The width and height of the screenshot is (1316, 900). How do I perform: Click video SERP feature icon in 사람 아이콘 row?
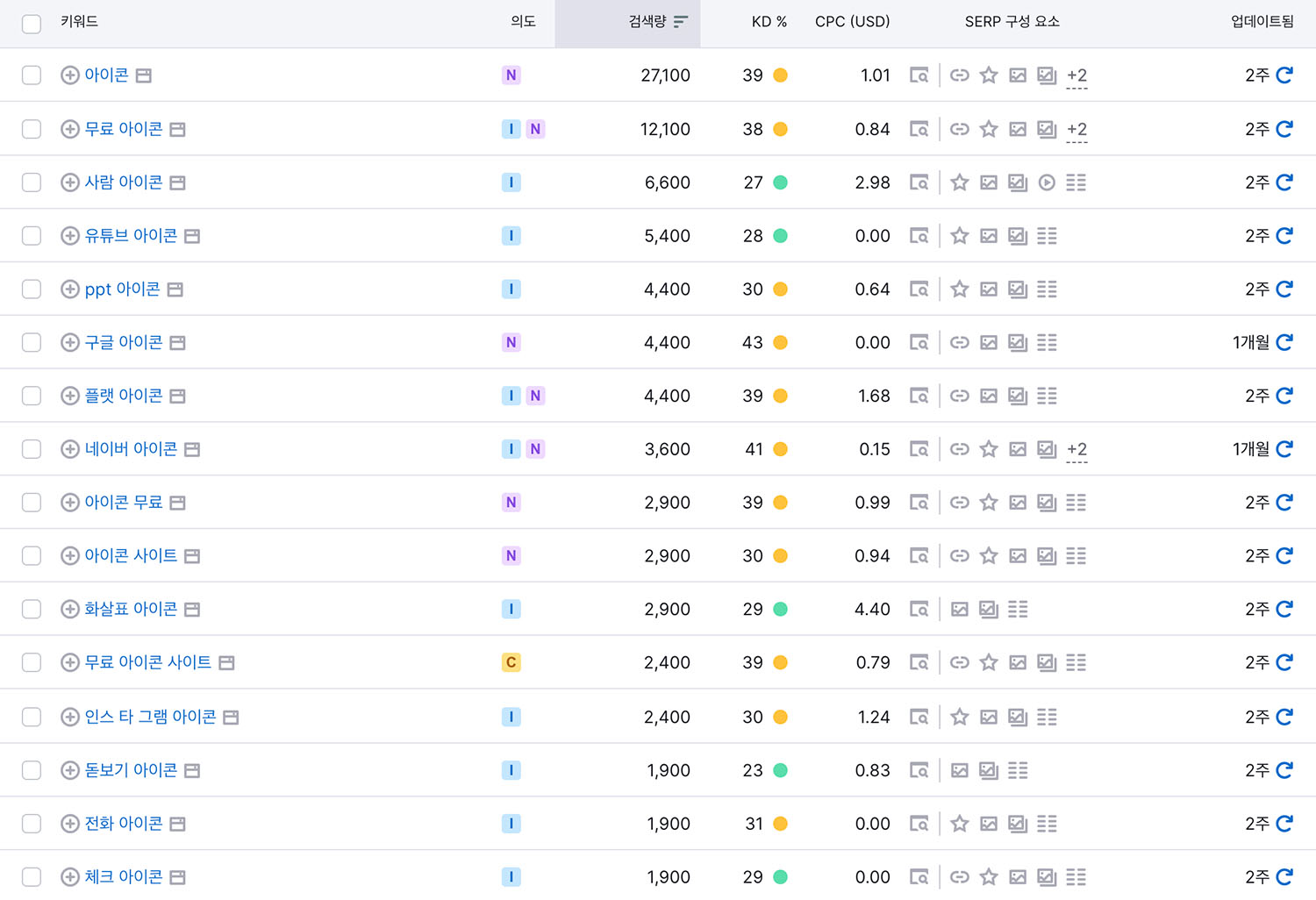[1047, 182]
